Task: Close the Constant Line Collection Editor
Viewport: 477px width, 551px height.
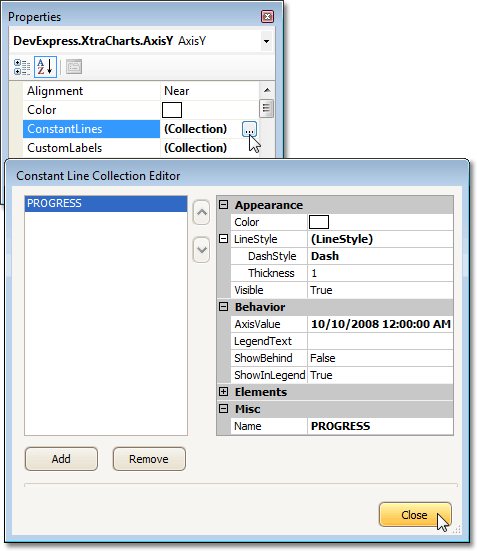Action: click(415, 515)
